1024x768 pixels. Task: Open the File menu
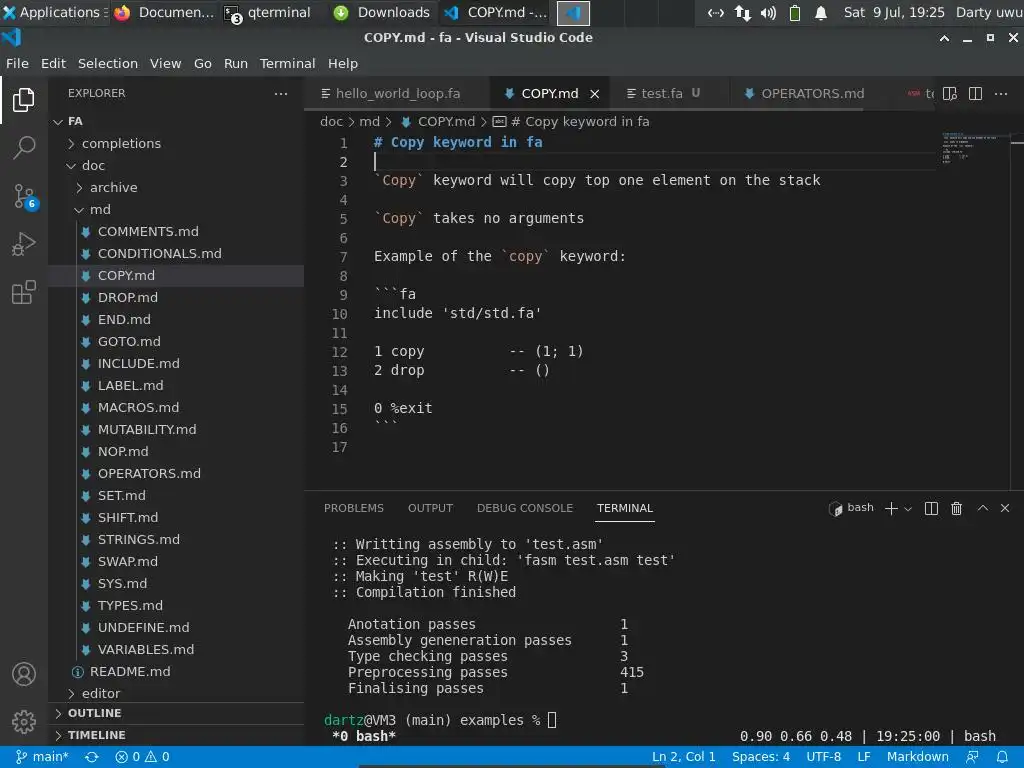point(18,63)
